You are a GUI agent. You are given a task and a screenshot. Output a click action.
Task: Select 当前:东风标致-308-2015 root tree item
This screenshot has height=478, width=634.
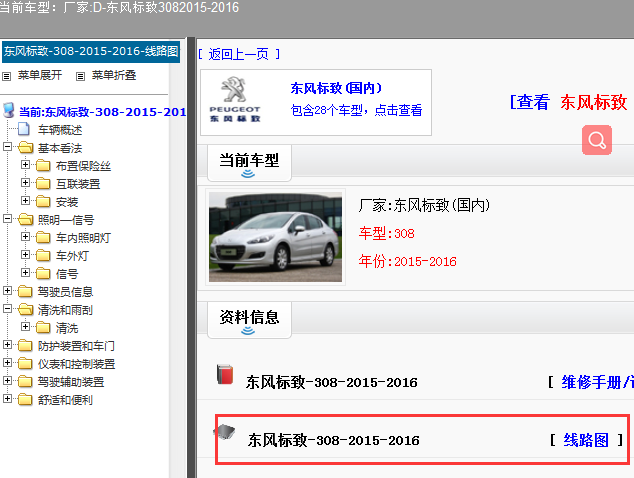click(x=103, y=112)
